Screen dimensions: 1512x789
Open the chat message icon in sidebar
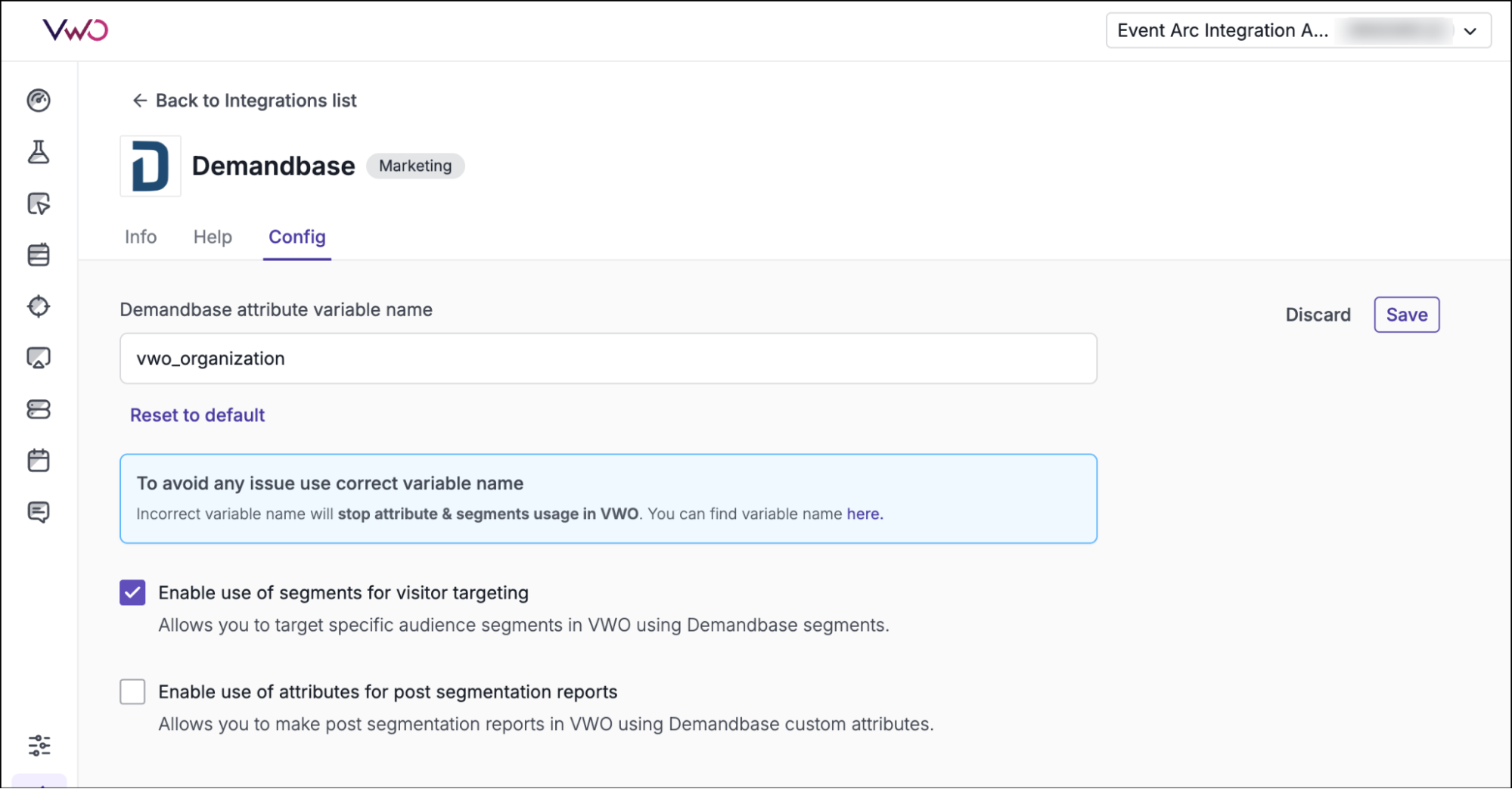point(39,512)
